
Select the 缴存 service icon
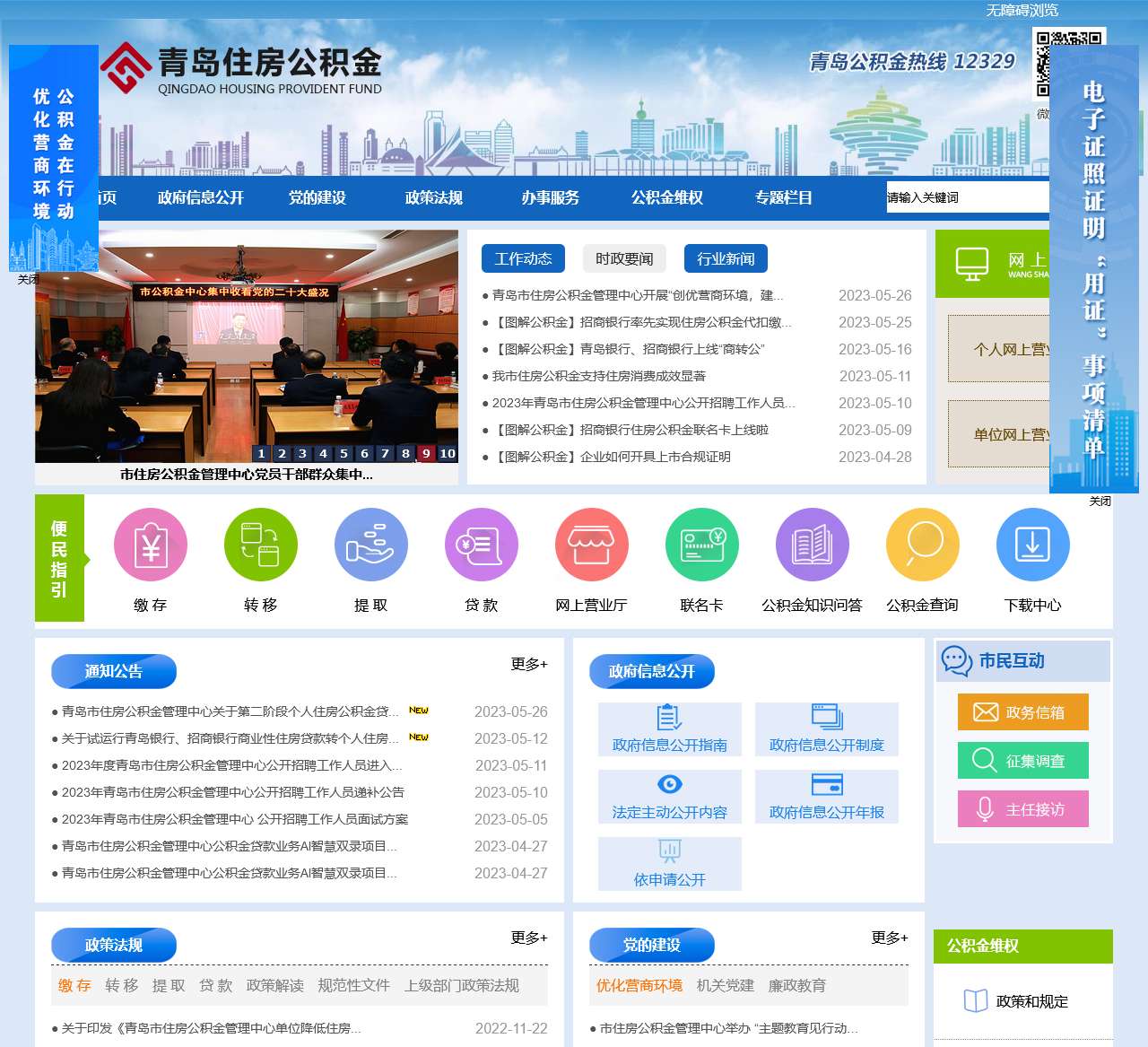150,544
